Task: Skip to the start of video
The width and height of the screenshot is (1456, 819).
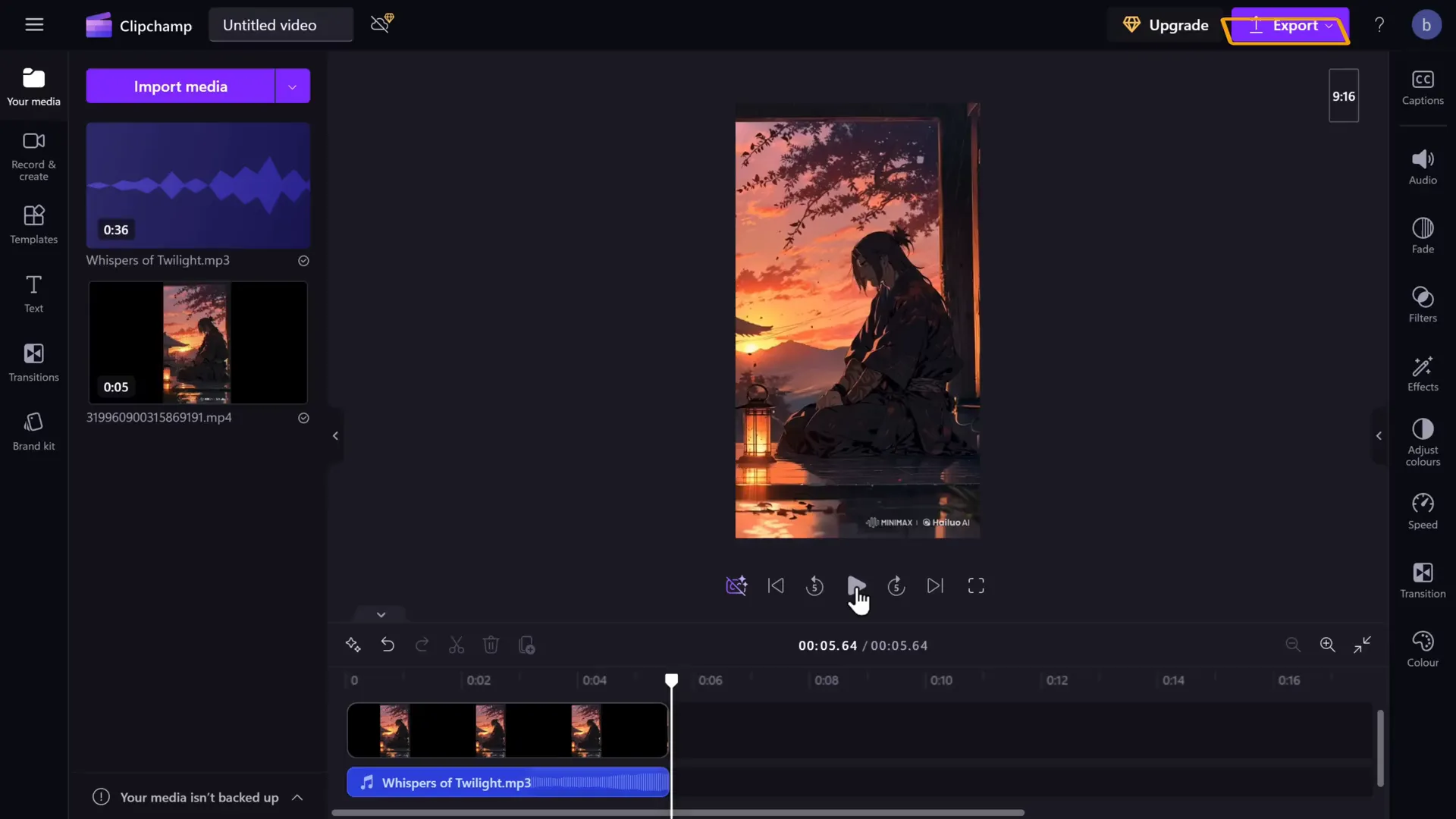Action: (x=776, y=586)
